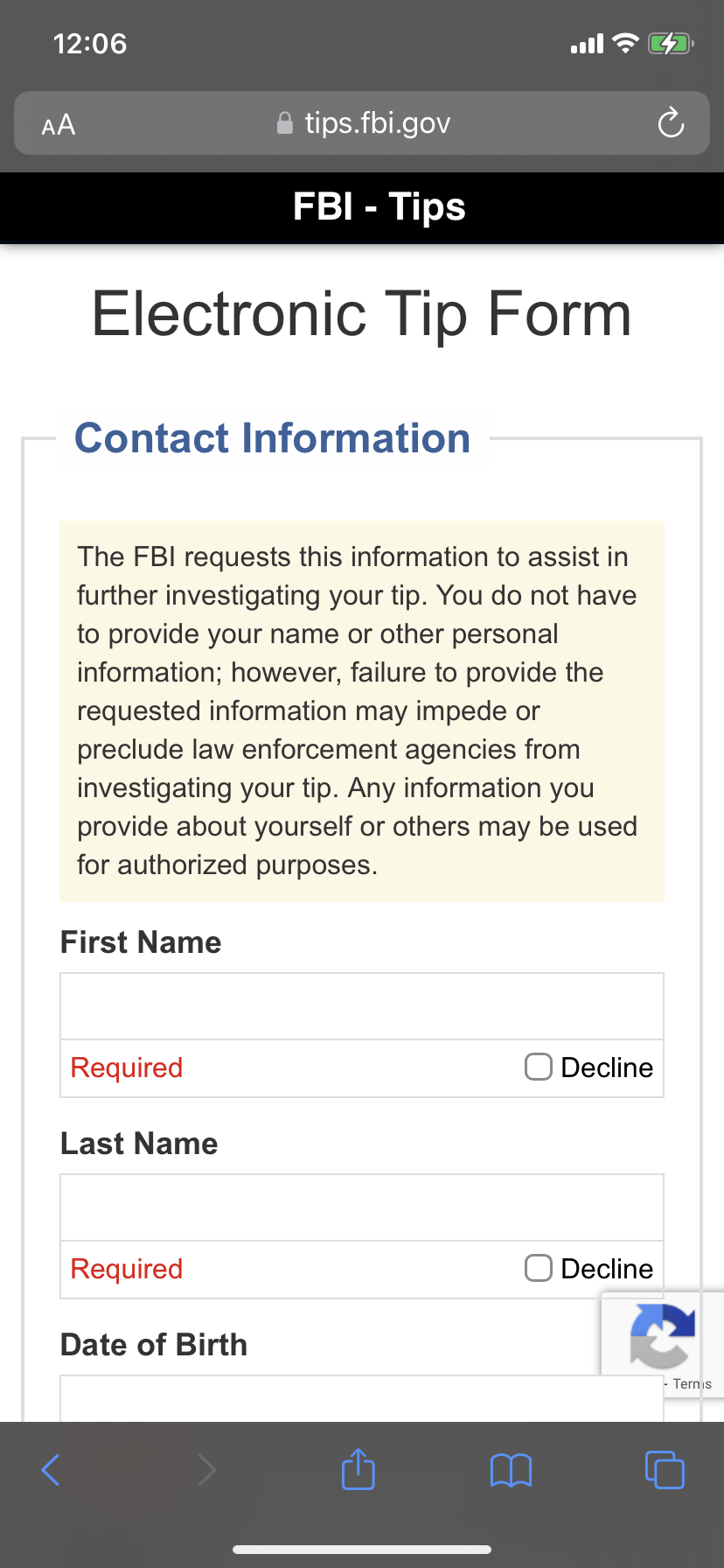Focus the Last Name text field
724x1568 pixels.
362,1207
